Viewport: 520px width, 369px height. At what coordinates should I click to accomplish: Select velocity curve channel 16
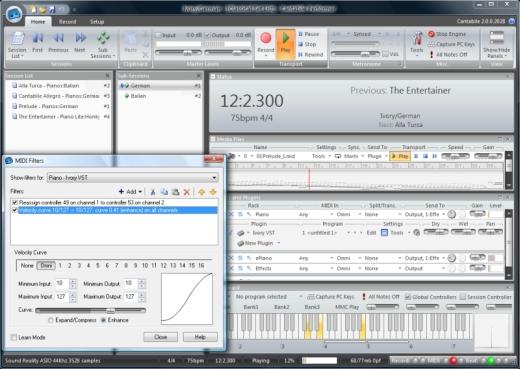[201, 266]
